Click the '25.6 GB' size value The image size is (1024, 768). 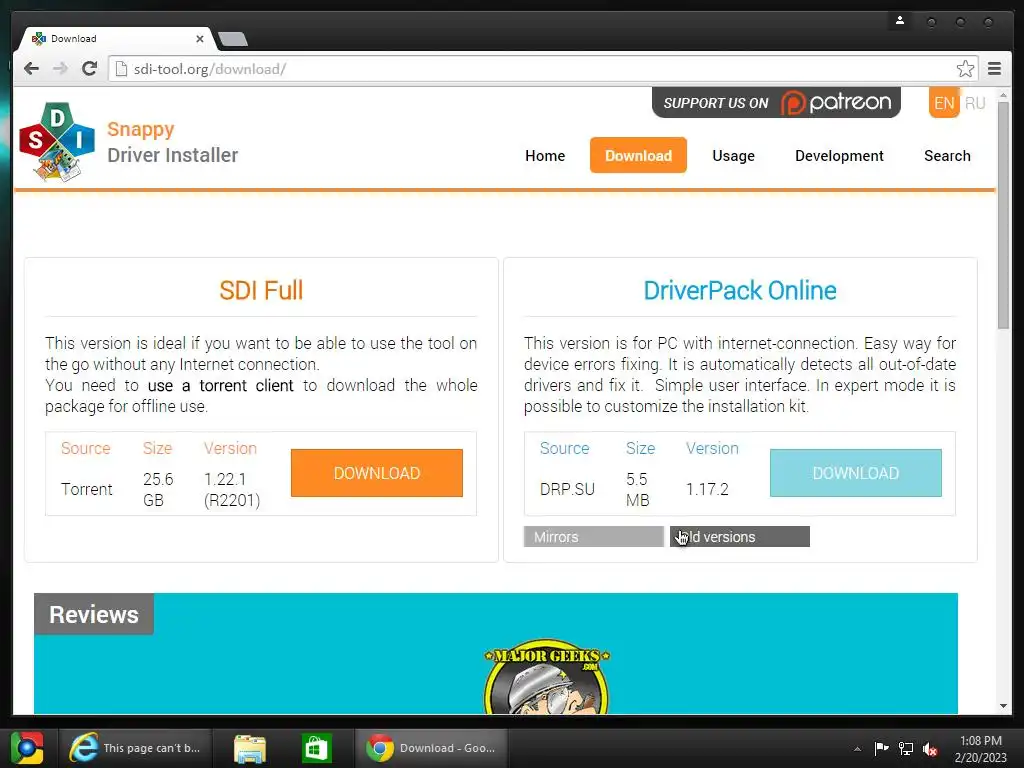158,489
